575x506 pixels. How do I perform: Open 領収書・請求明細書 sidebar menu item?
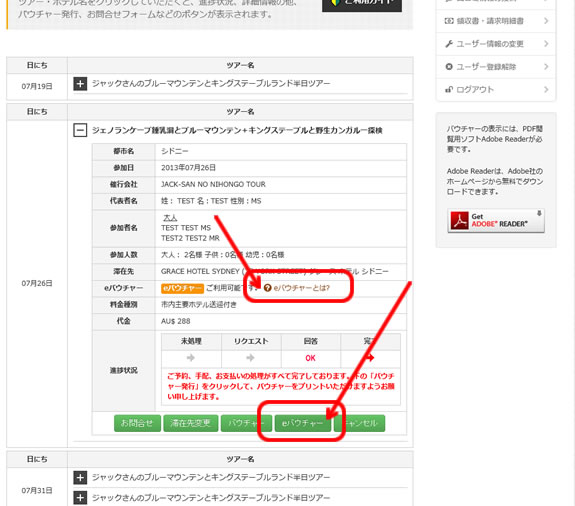click(496, 21)
